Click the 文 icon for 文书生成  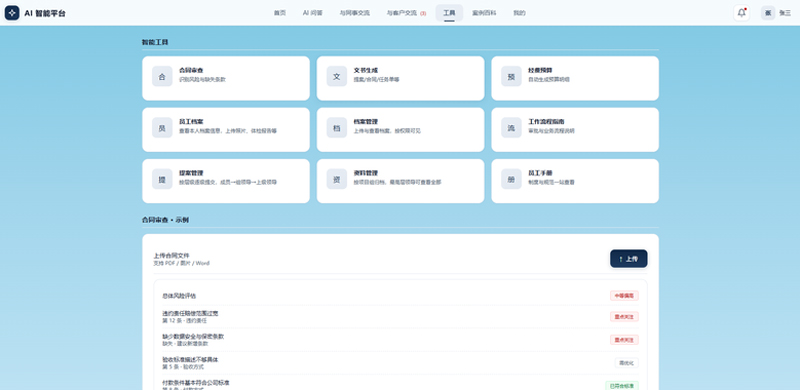(x=337, y=77)
